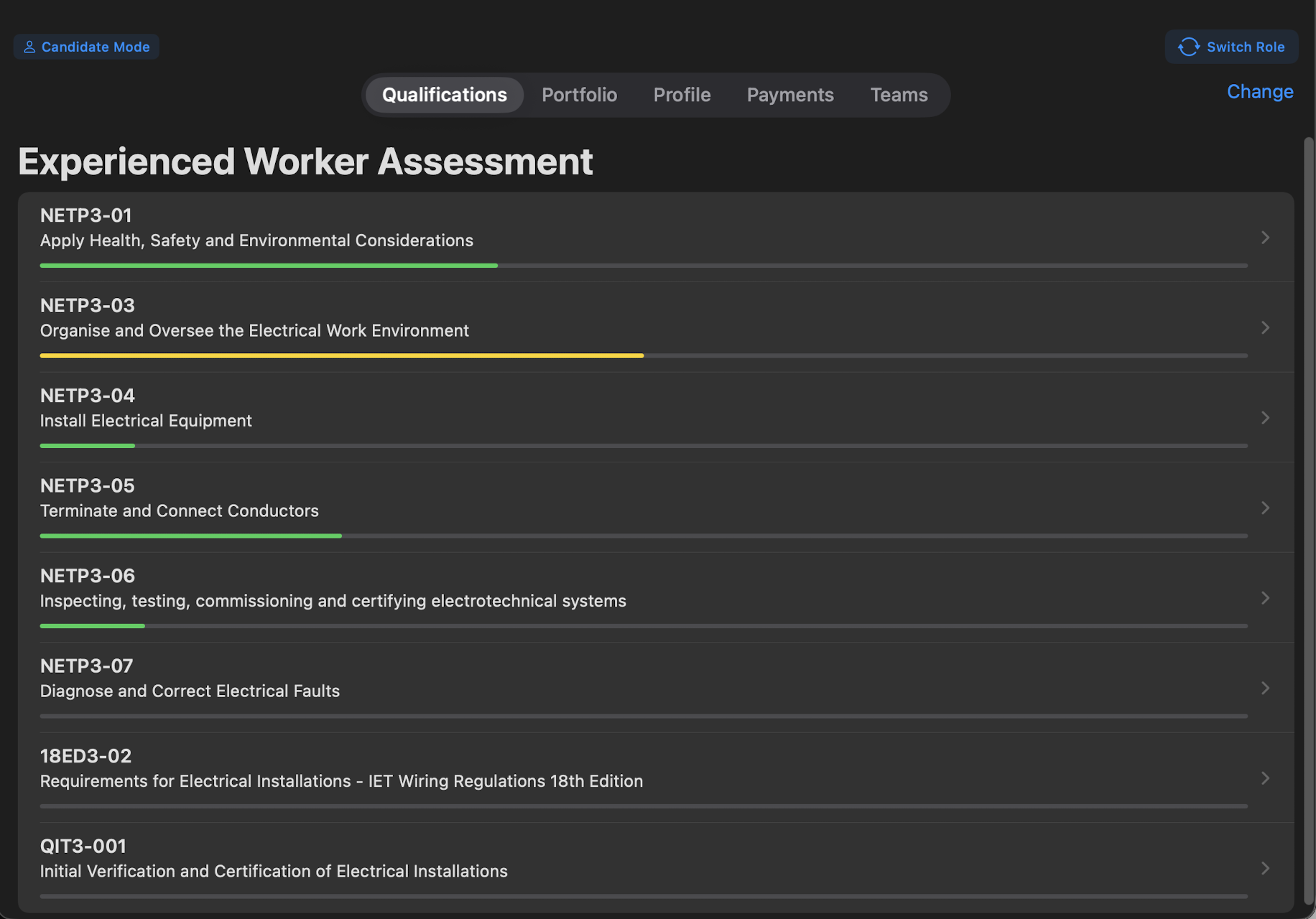Open the Profile tab

tap(681, 94)
